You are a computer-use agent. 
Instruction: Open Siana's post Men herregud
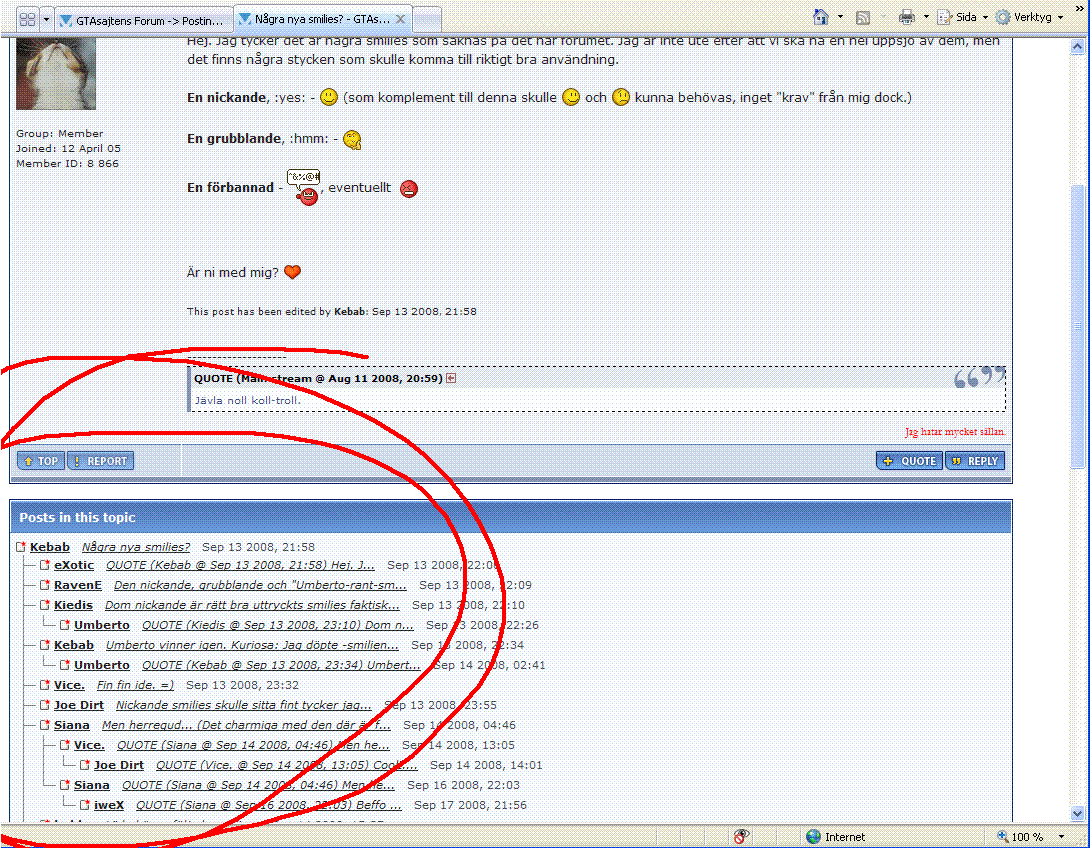246,725
